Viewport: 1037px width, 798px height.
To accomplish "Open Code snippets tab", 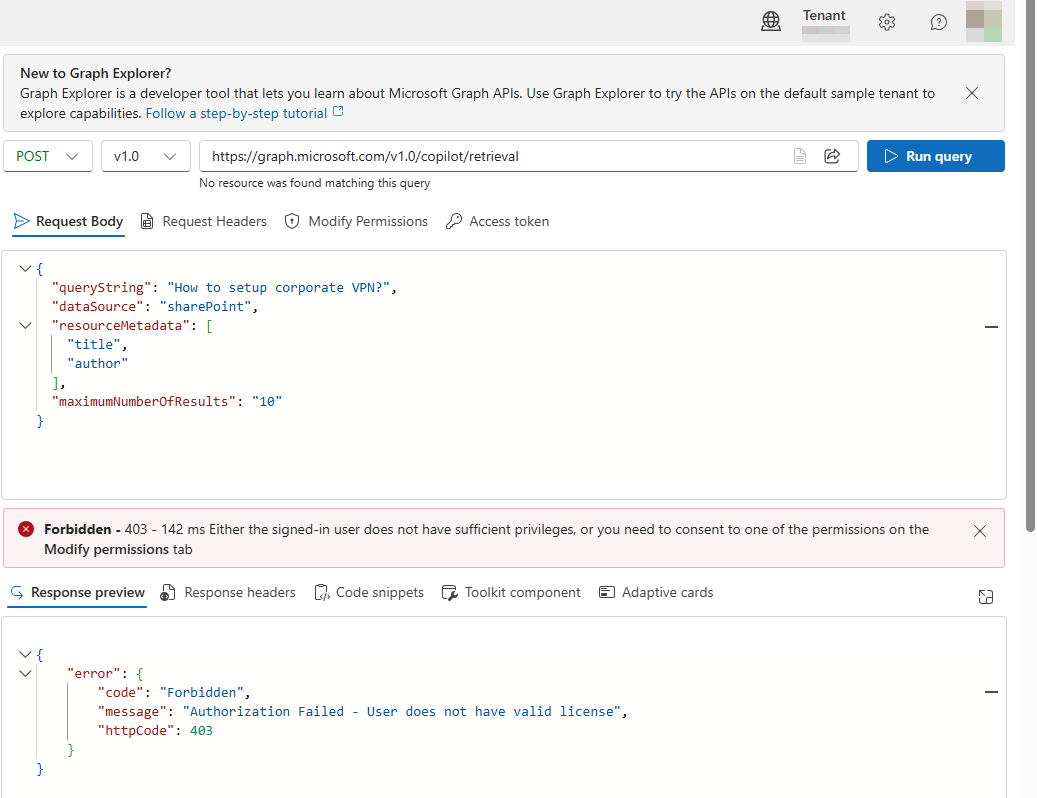I will pos(369,592).
